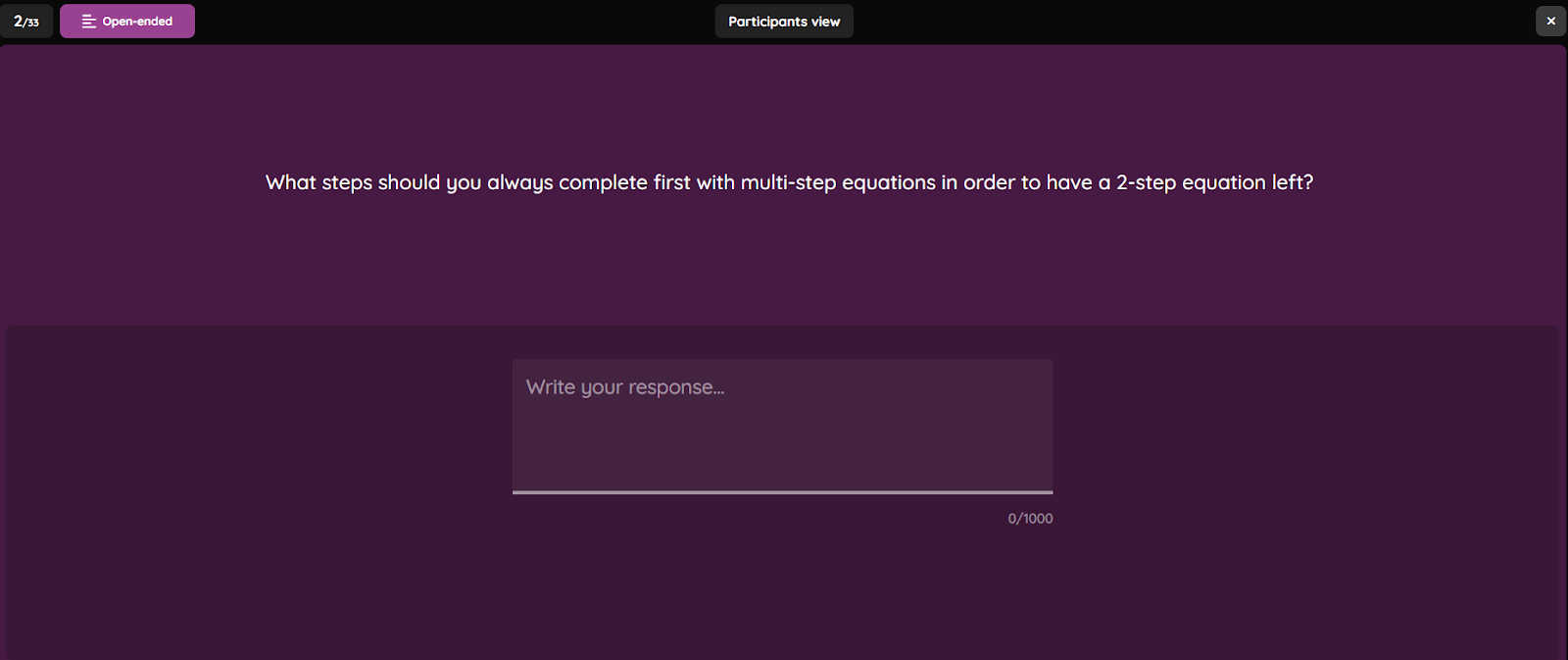Click the phrase "multi-step equations" in the prompt
Viewport: 1568px width, 660px height.
point(838,182)
